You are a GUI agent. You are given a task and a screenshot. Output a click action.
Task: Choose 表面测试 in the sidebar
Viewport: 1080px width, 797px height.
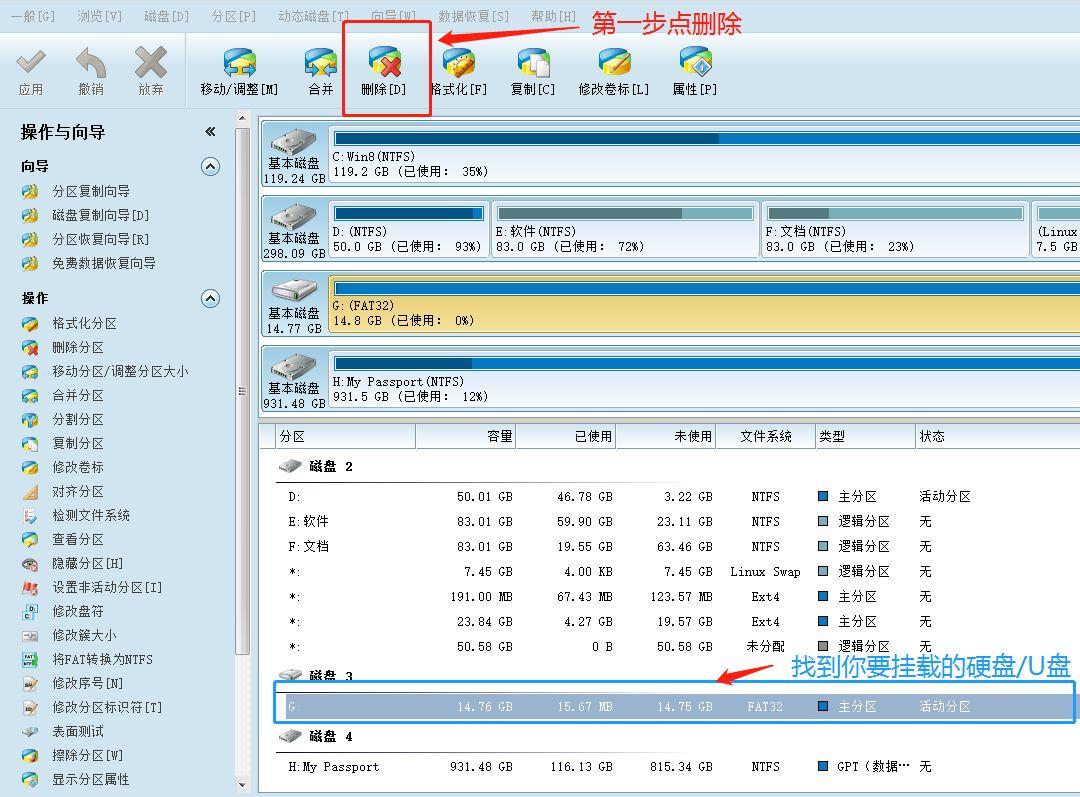(78, 731)
